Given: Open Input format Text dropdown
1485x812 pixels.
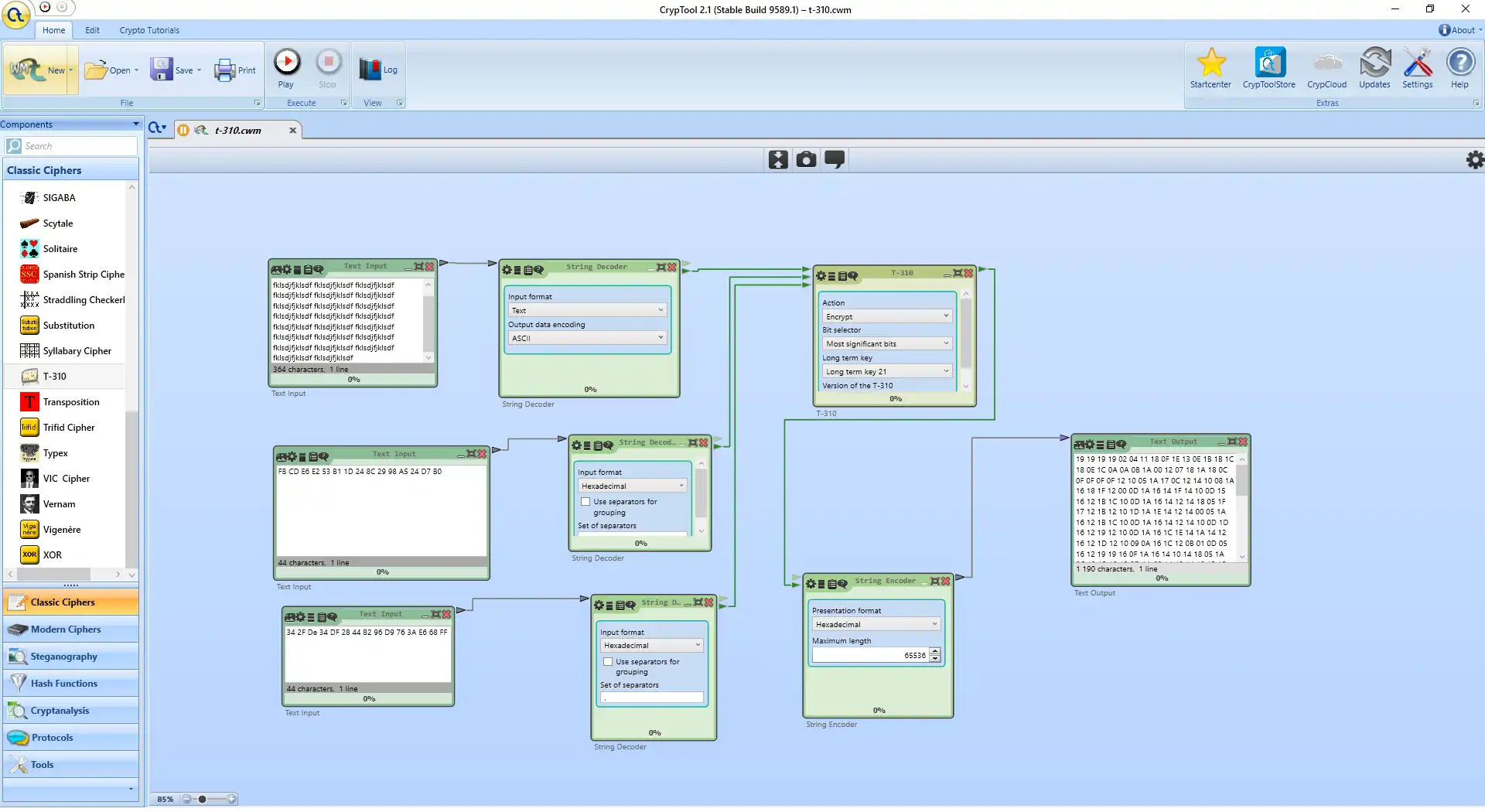Looking at the screenshot, I should click(587, 310).
